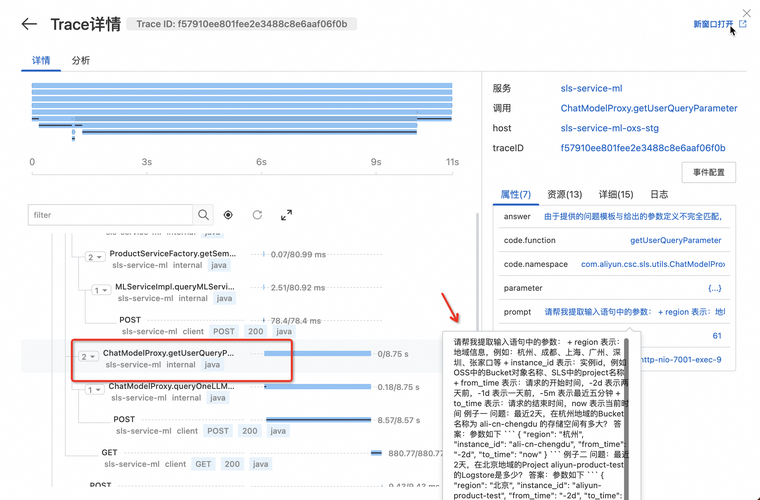Close the Trace detail panel
Image resolution: width=760 pixels, height=500 pixels.
click(746, 13)
